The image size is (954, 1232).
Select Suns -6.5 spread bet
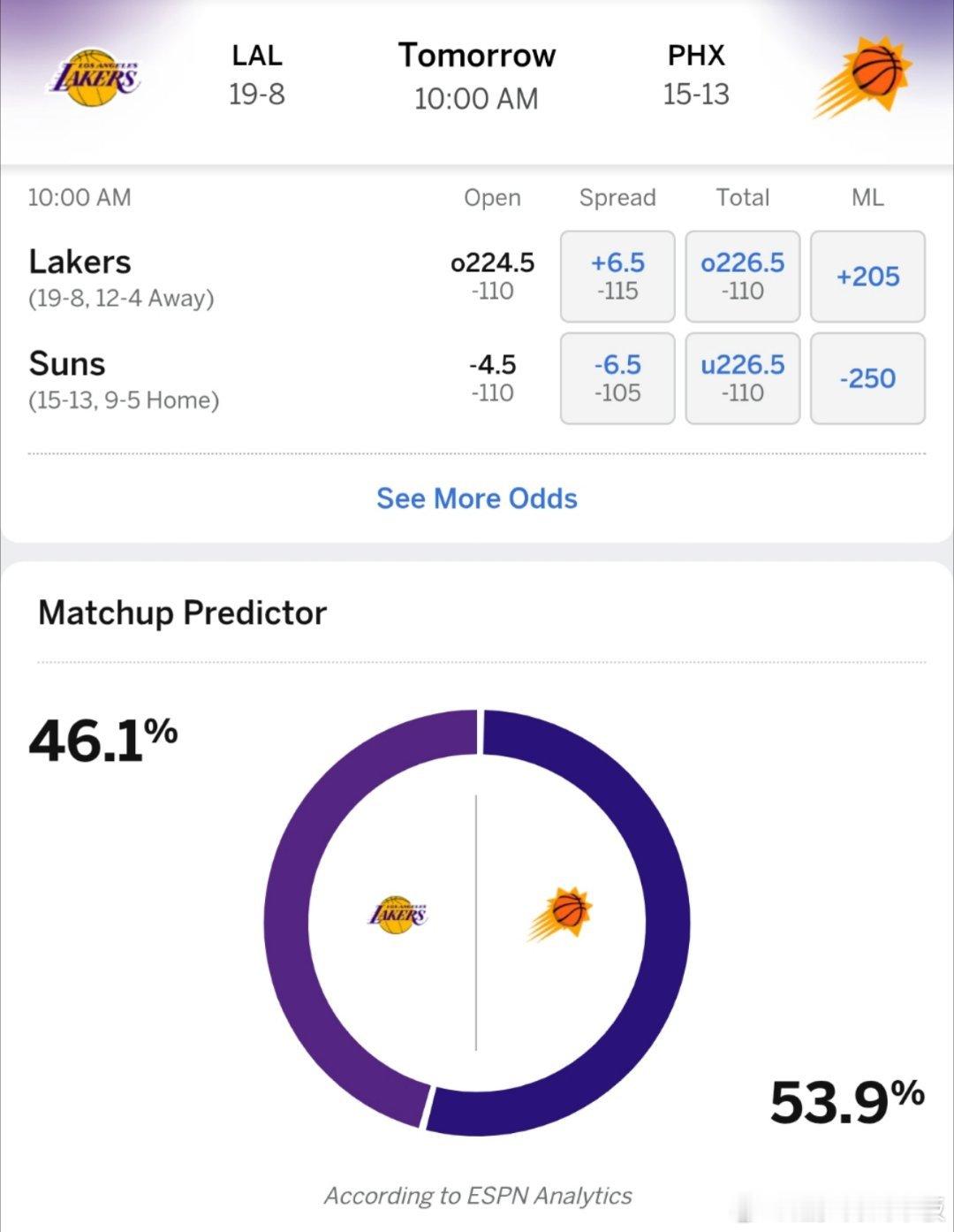617,378
